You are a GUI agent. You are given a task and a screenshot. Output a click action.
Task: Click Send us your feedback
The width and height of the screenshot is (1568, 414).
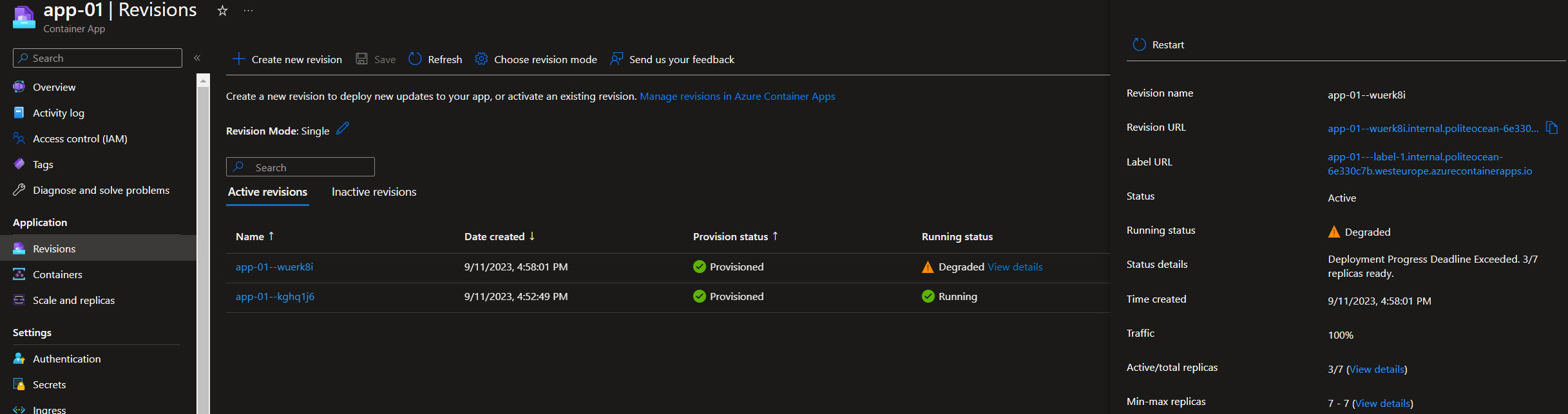pyautogui.click(x=672, y=59)
